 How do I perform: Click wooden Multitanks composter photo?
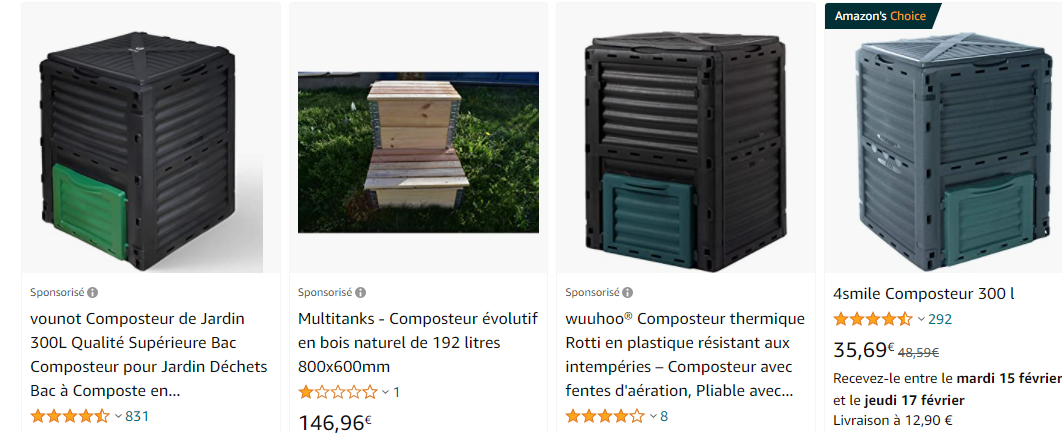(x=418, y=152)
